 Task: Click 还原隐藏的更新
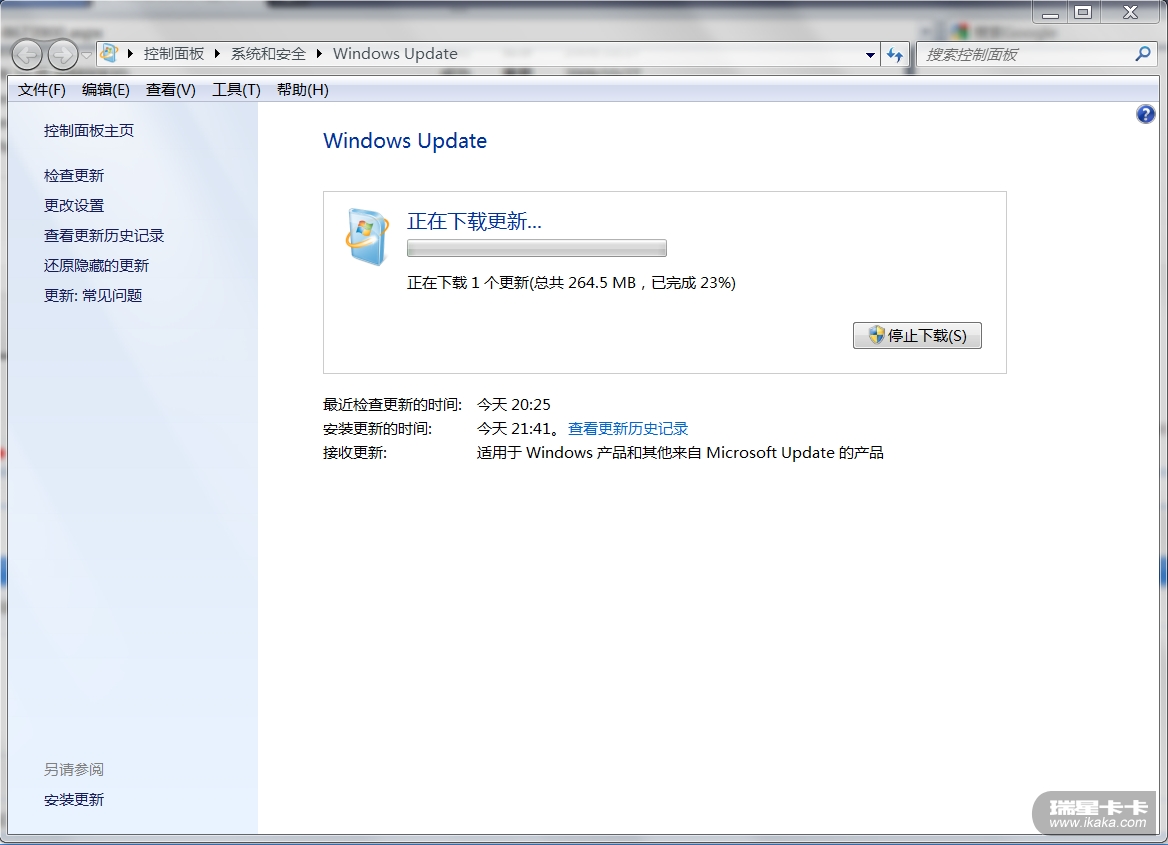point(96,265)
